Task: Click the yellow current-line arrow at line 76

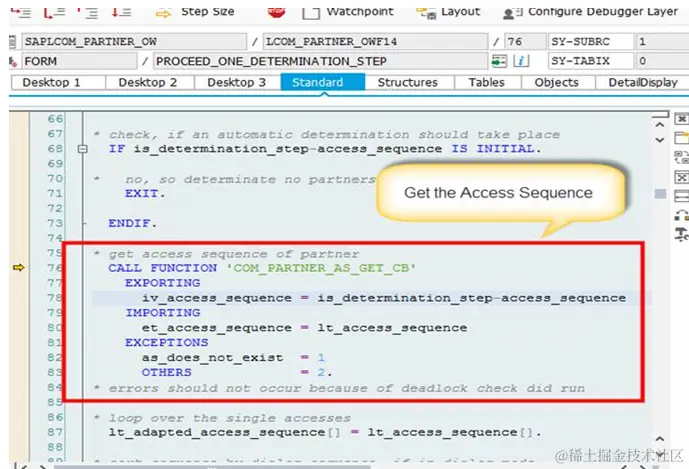Action: click(x=19, y=267)
